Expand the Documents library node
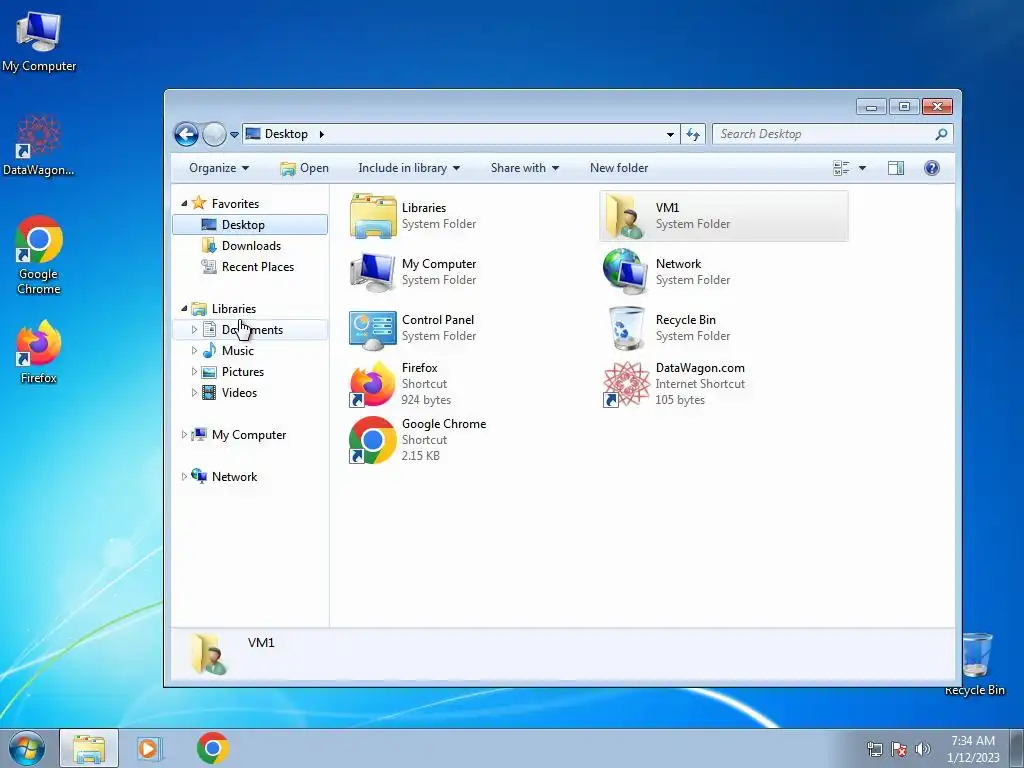The width and height of the screenshot is (1024, 768). tap(194, 330)
